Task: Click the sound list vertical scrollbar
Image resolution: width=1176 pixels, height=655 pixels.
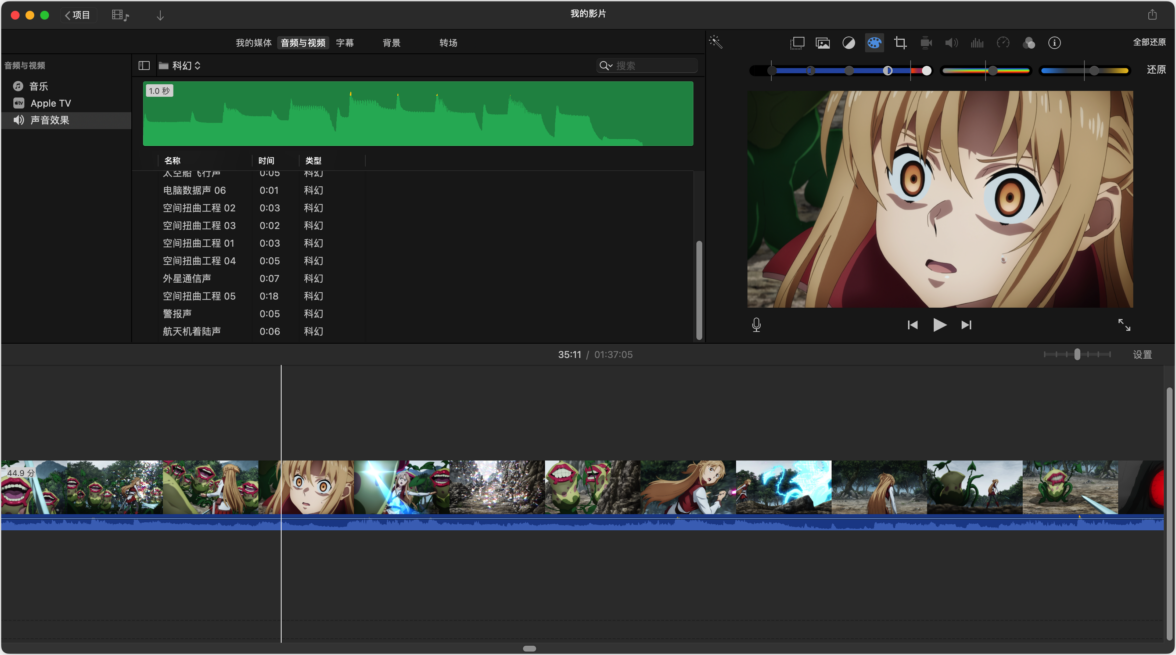Action: click(x=699, y=290)
